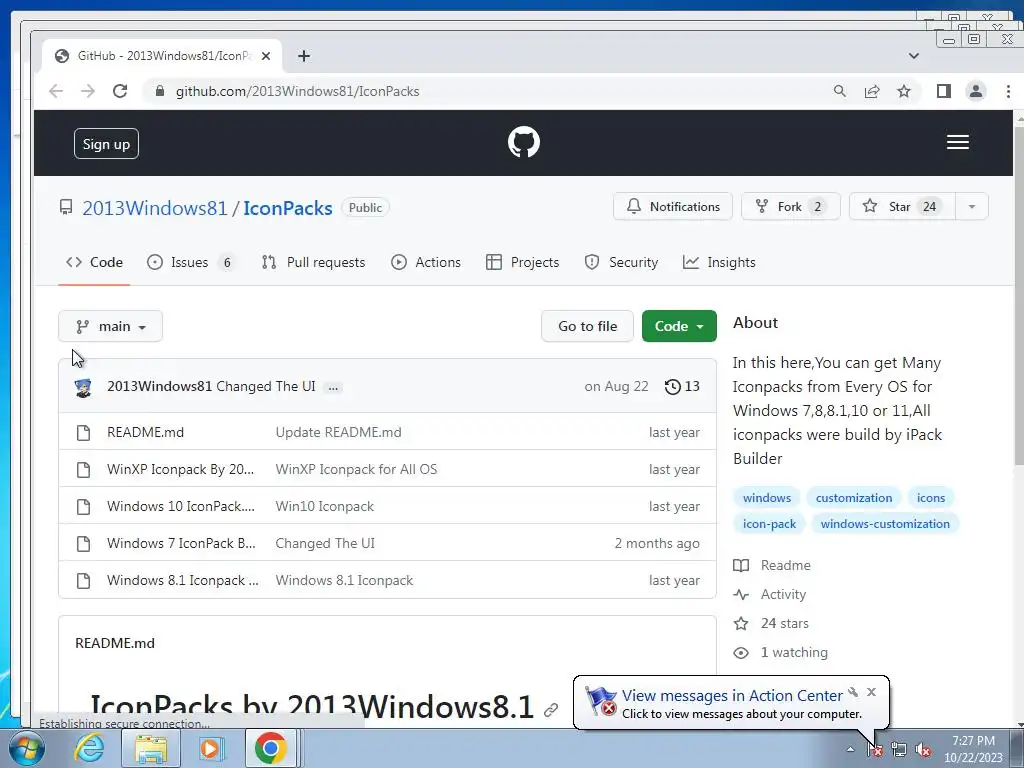Click the browser forward arrow
This screenshot has height=768, width=1024.
point(88,91)
